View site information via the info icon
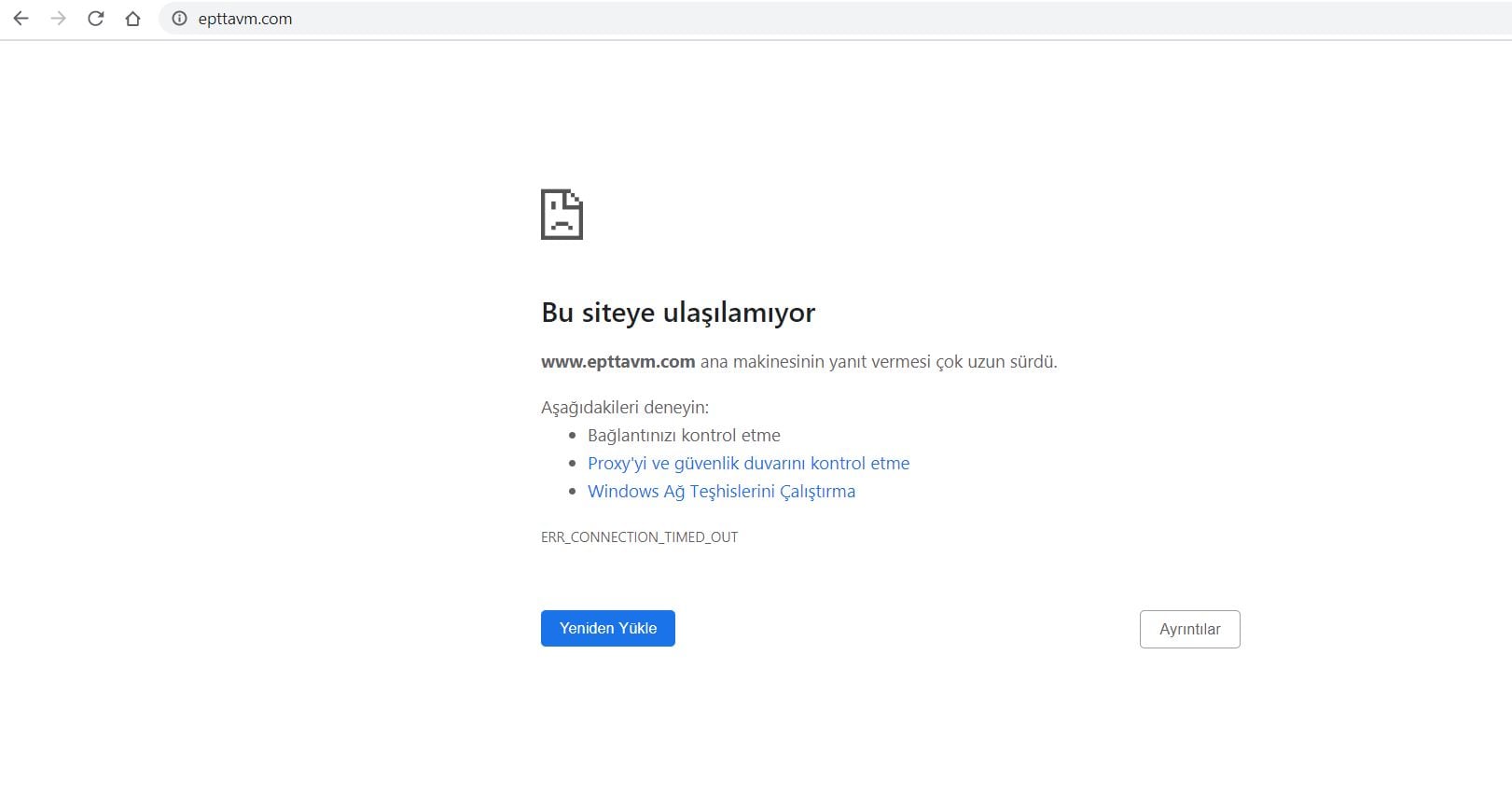 click(179, 19)
